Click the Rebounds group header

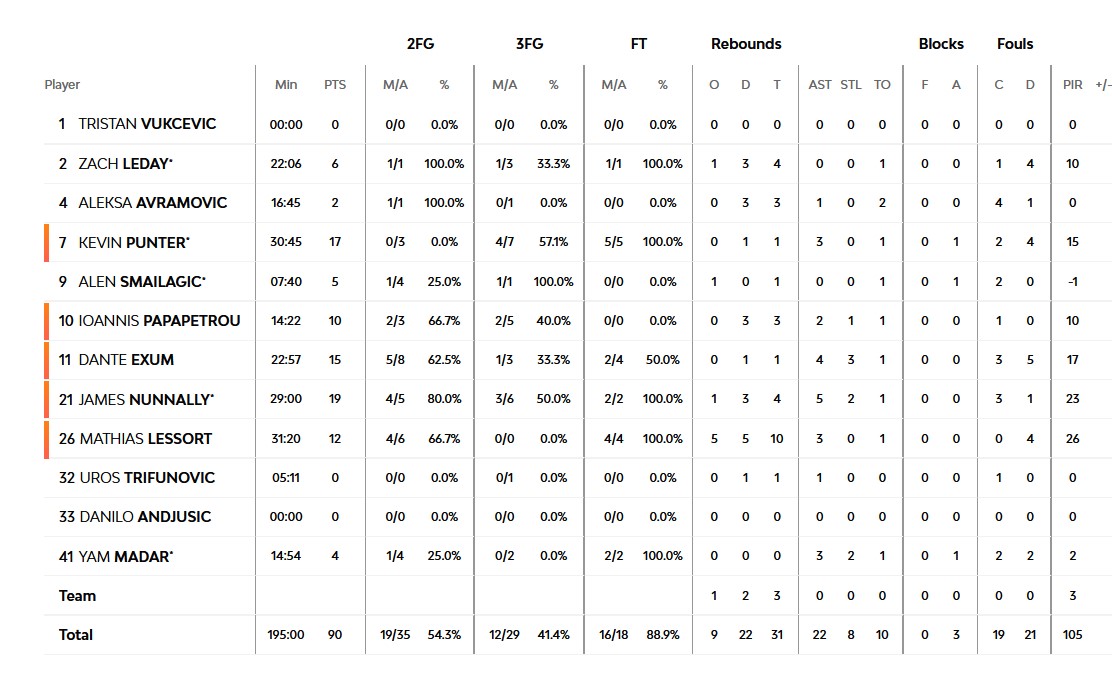point(746,44)
